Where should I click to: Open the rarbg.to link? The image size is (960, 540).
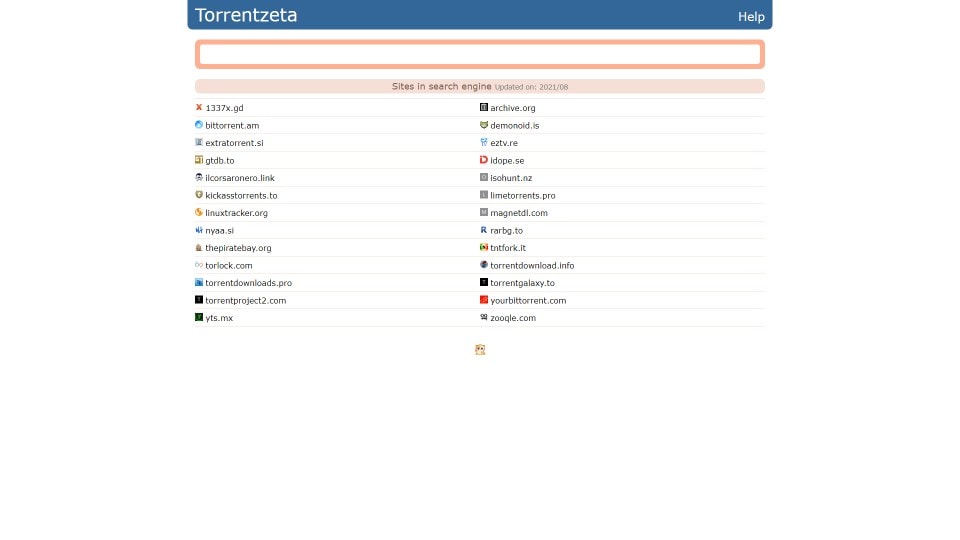[506, 231]
